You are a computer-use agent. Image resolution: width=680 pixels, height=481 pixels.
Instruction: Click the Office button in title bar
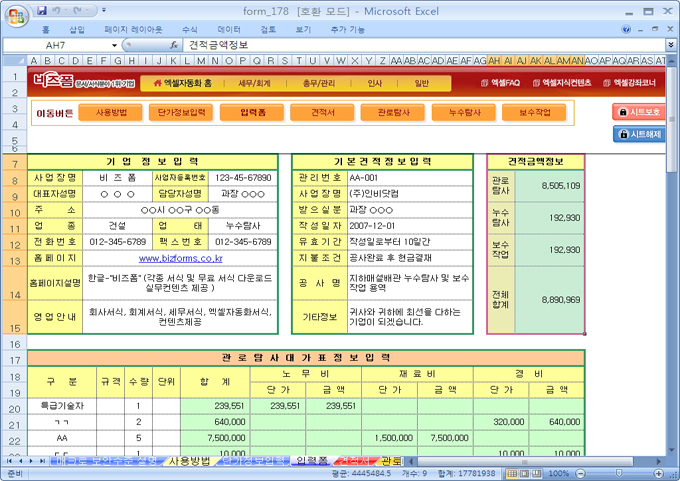[16, 17]
